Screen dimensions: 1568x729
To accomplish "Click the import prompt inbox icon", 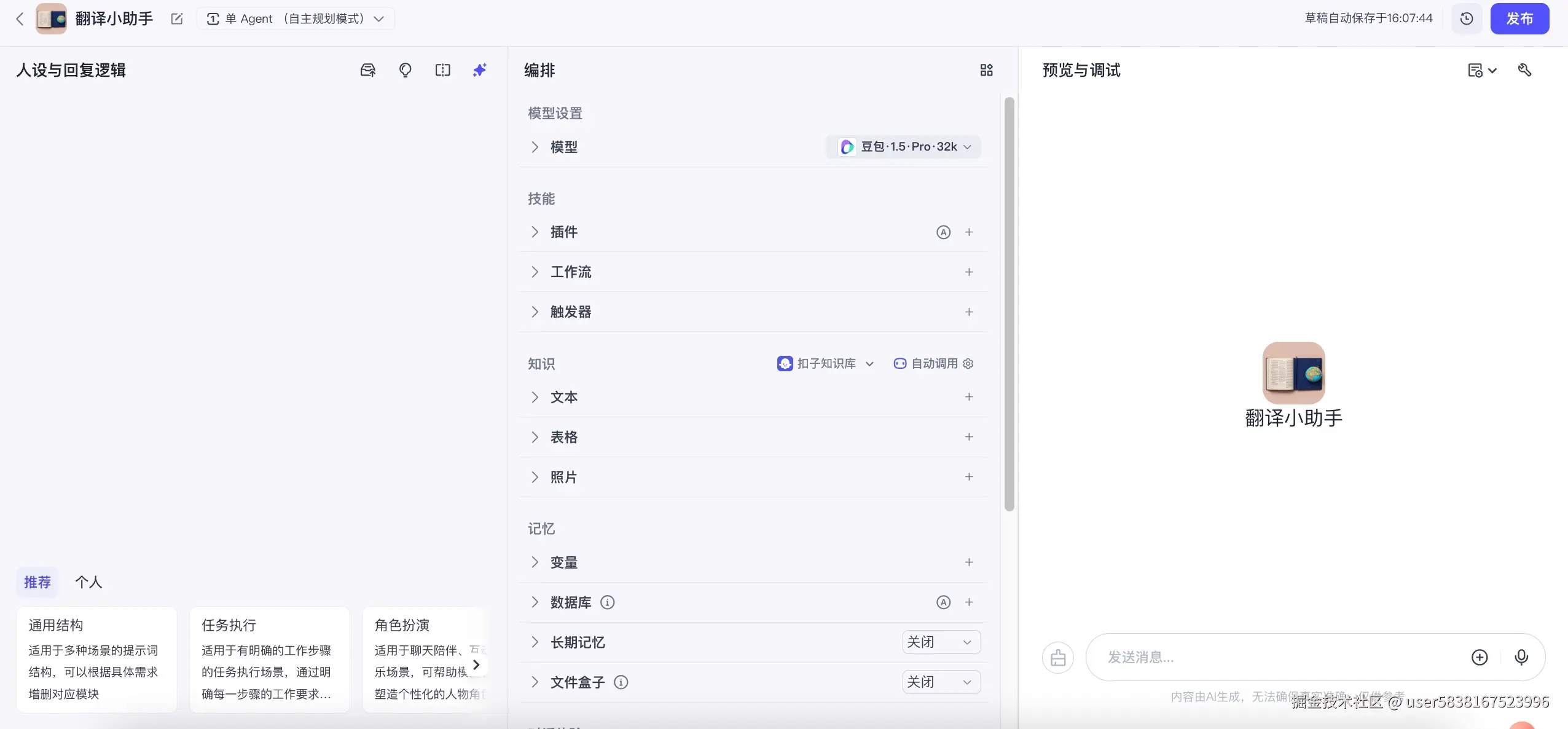I will click(x=367, y=69).
